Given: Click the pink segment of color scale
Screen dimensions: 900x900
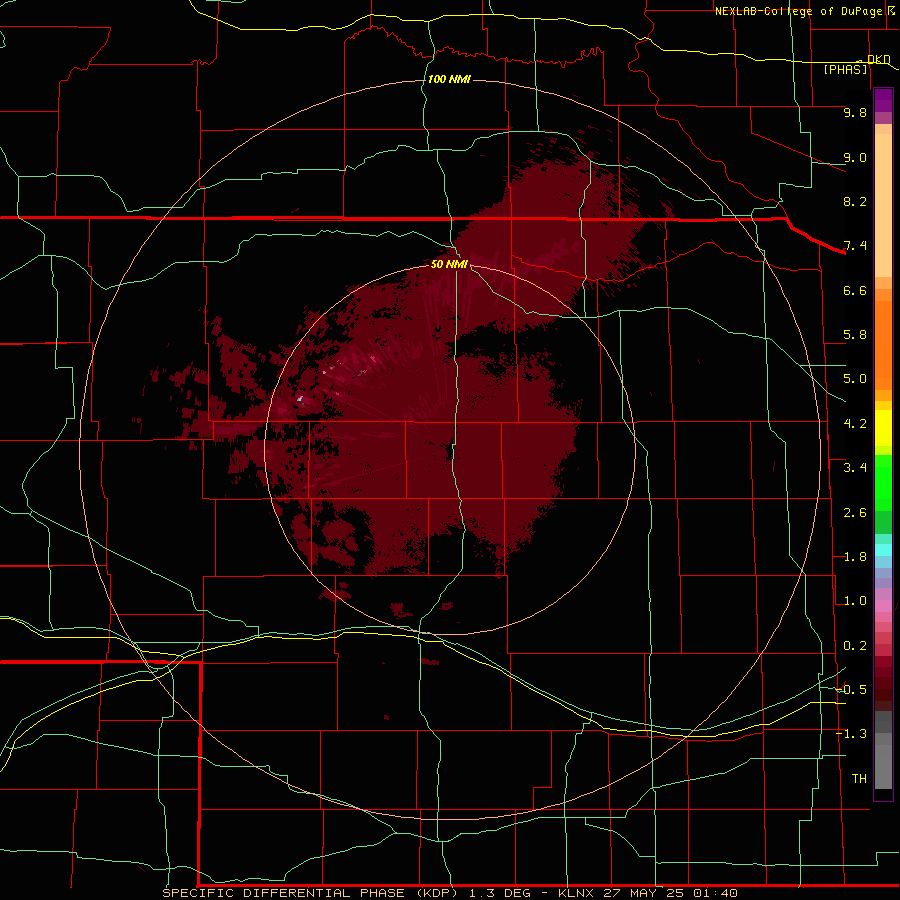Looking at the screenshot, I should [883, 606].
